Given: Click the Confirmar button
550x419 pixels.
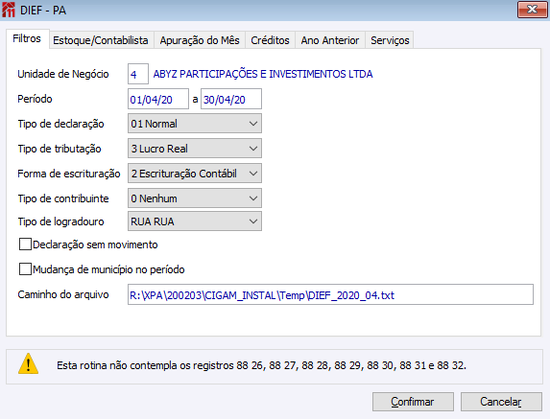Looking at the screenshot, I should pyautogui.click(x=413, y=402).
